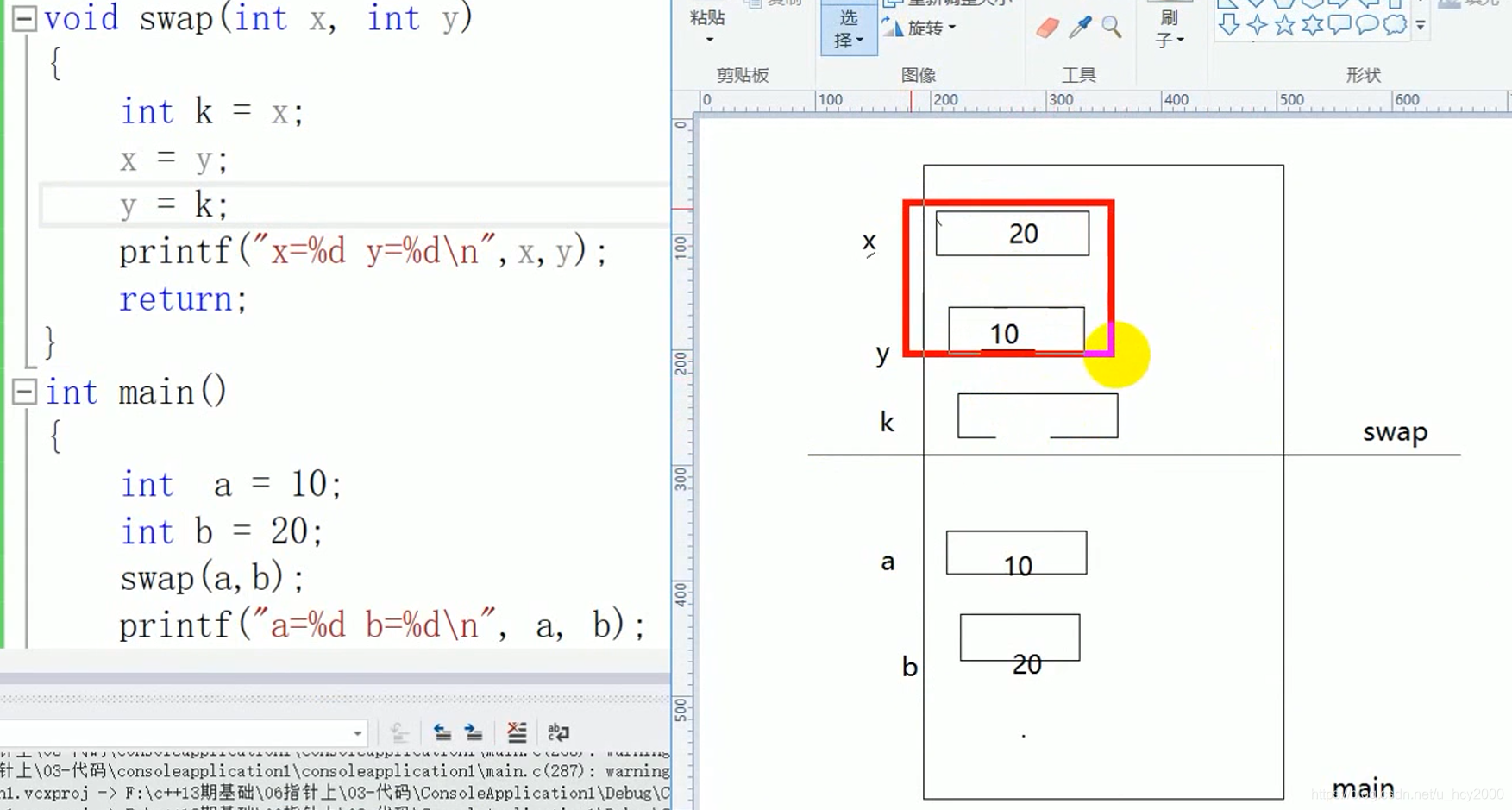Open the 旋转 rotate dropdown
1512x810 pixels.
click(x=920, y=28)
